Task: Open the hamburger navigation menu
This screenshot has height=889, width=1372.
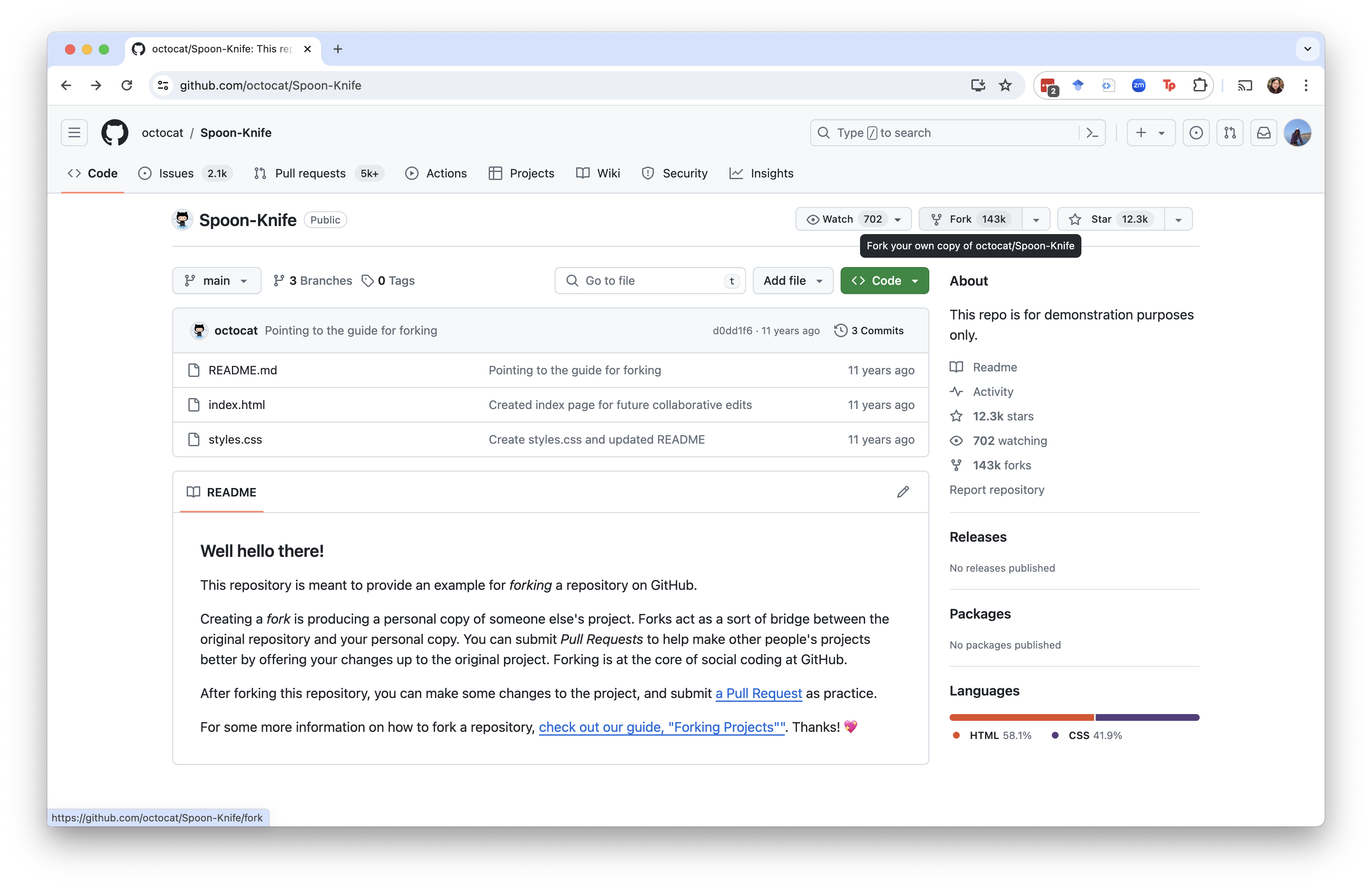Action: click(x=74, y=133)
